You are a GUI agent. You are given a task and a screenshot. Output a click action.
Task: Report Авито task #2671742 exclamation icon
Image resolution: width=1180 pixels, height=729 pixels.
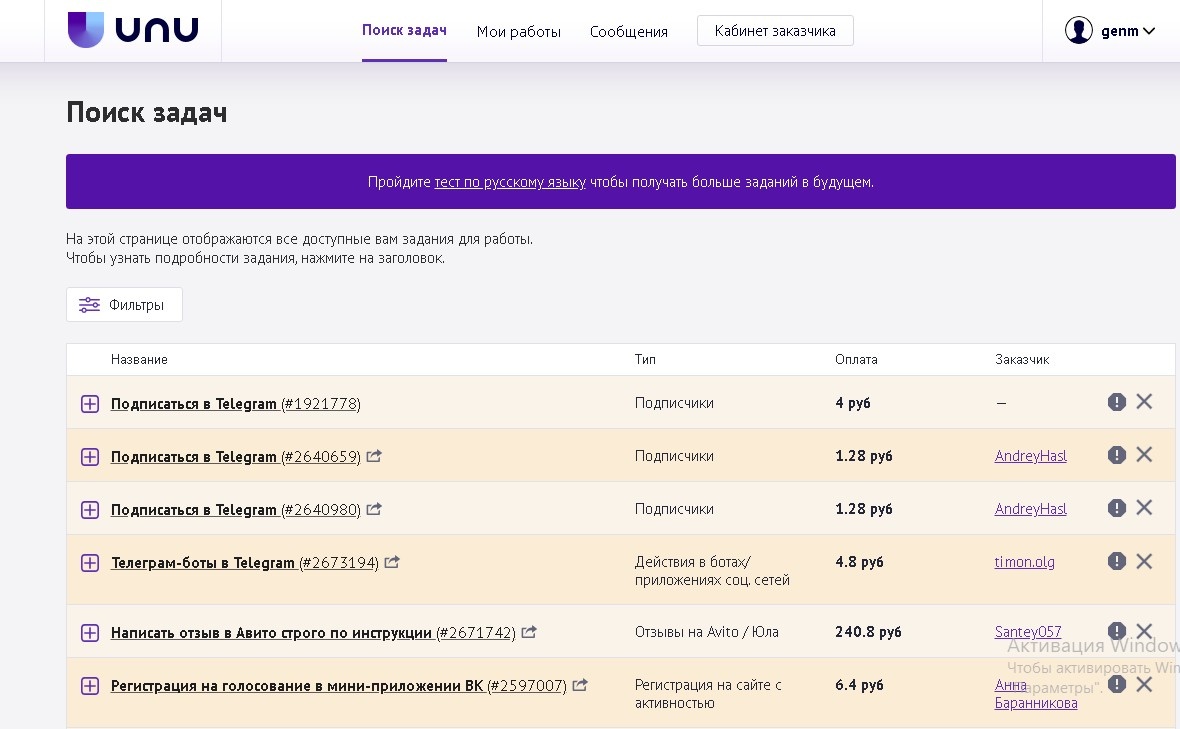(x=1117, y=630)
